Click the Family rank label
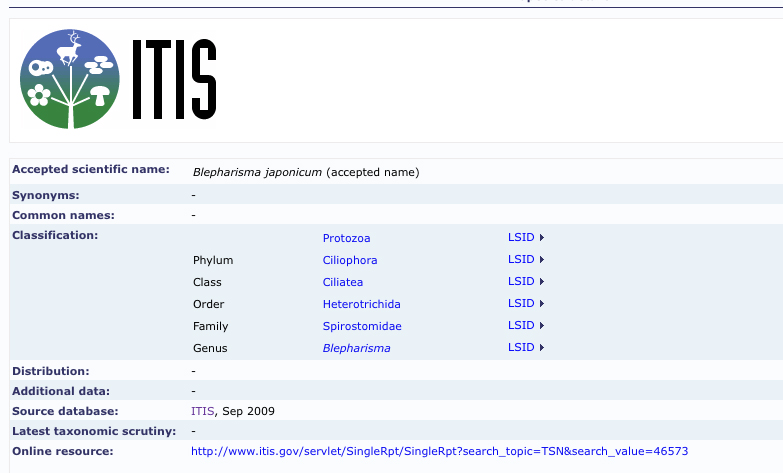The image size is (783, 473). [210, 326]
